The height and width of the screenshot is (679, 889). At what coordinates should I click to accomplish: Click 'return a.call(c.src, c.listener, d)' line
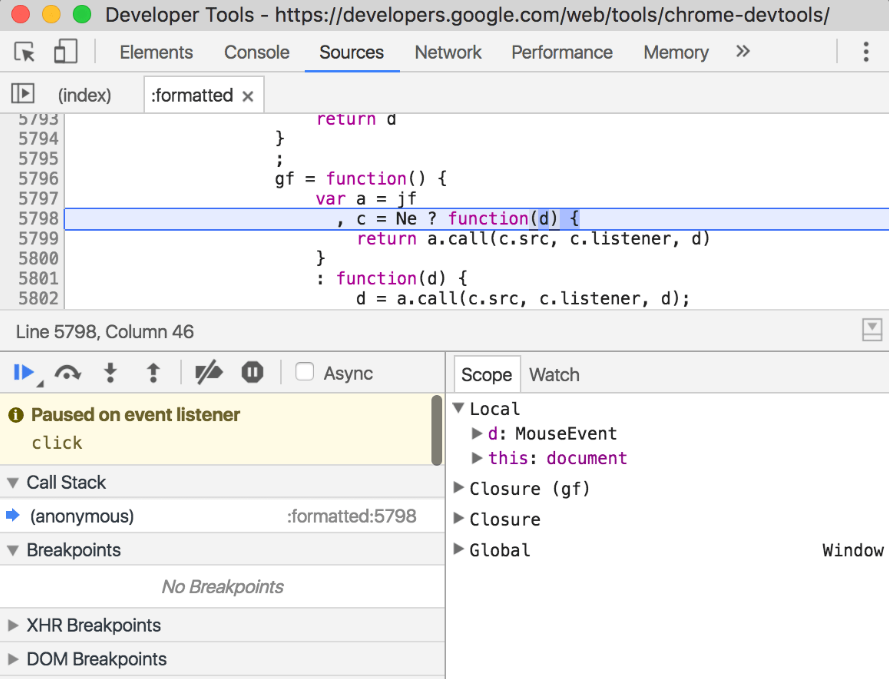pos(533,239)
